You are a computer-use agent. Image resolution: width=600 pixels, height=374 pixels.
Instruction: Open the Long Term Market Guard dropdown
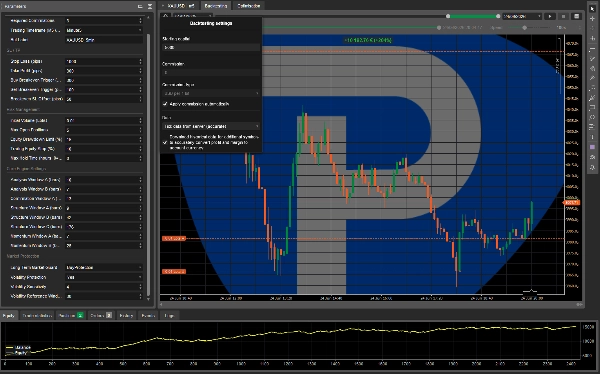[104, 268]
